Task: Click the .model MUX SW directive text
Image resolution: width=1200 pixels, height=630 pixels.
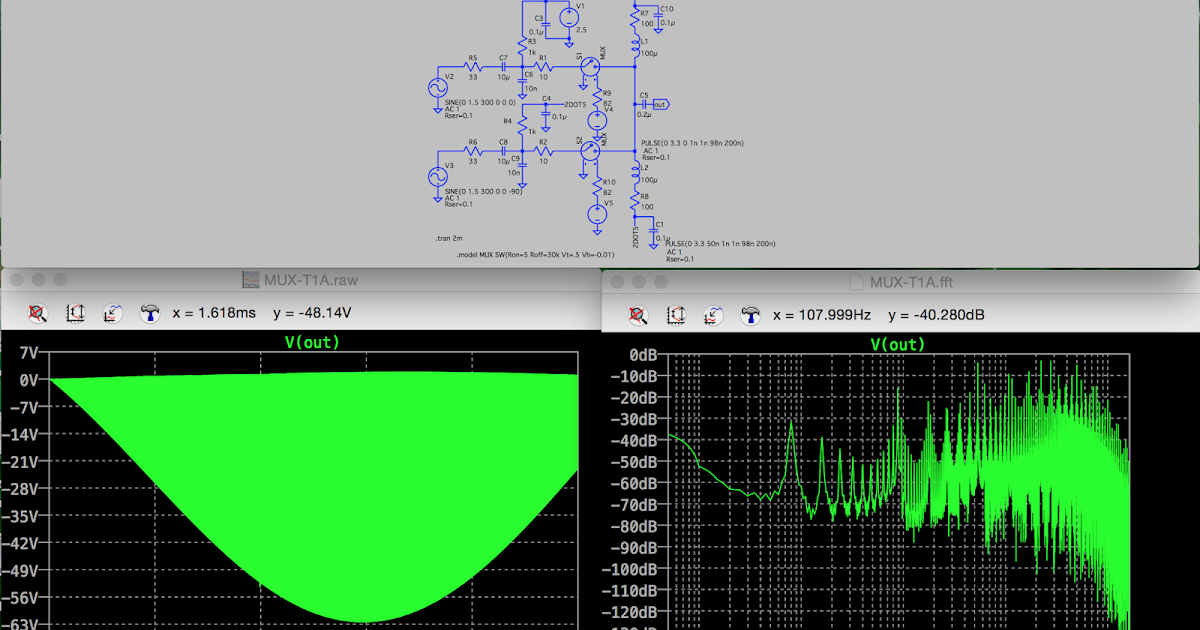Action: click(535, 255)
